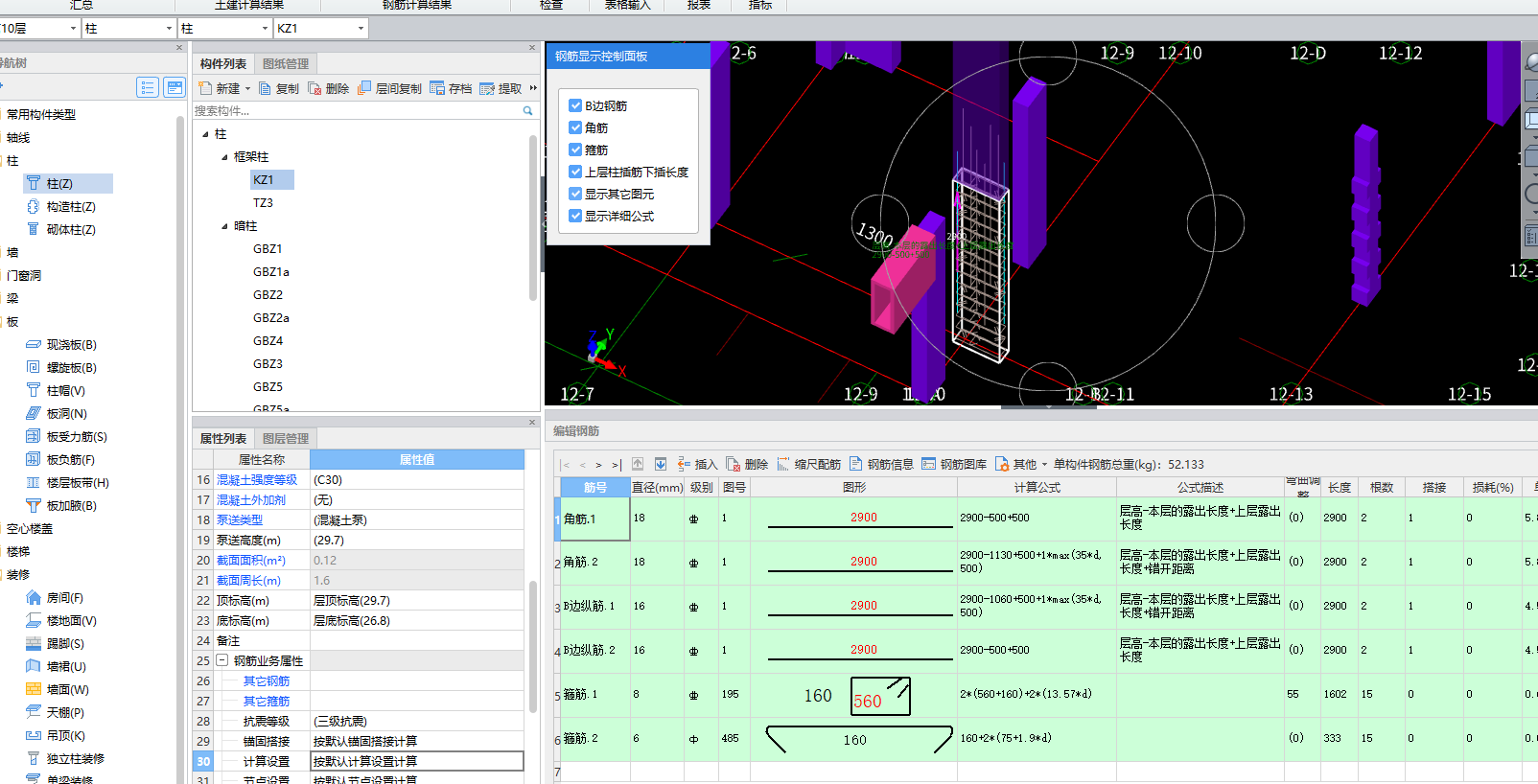Click the 复制 (copy) component icon

point(266,88)
